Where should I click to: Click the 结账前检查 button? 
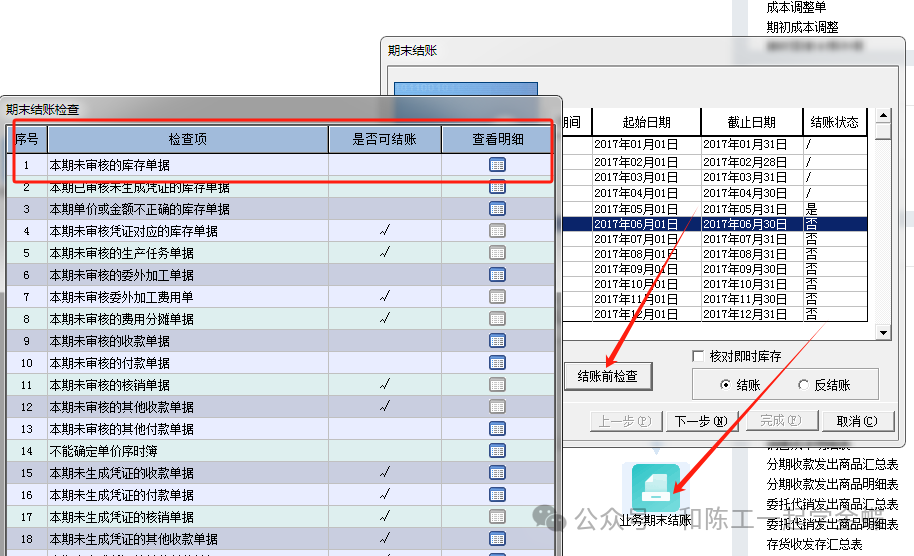[x=608, y=377]
